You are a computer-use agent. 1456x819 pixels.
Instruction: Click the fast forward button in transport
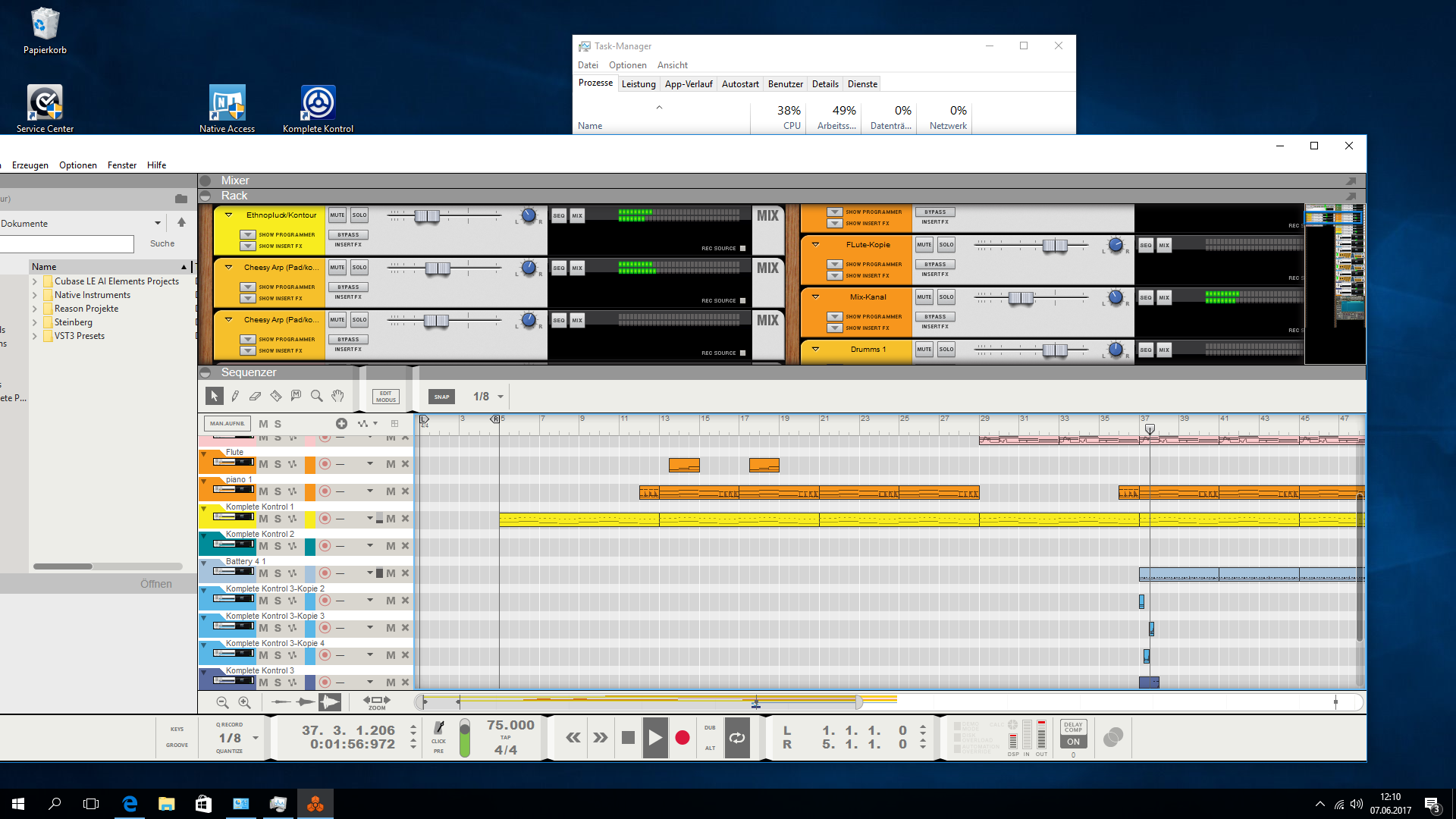coord(601,737)
